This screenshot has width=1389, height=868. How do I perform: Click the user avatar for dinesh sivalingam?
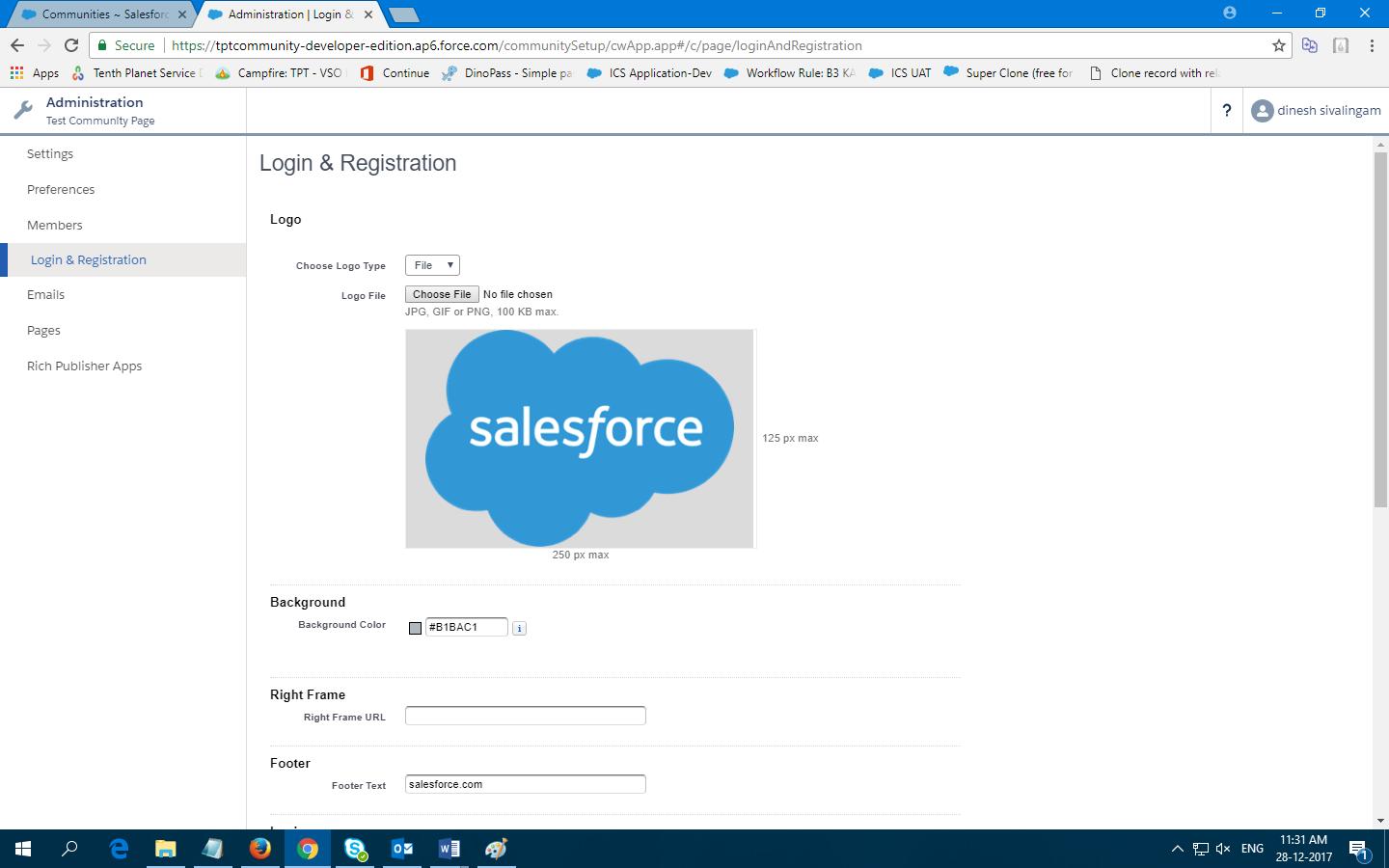pos(1262,111)
